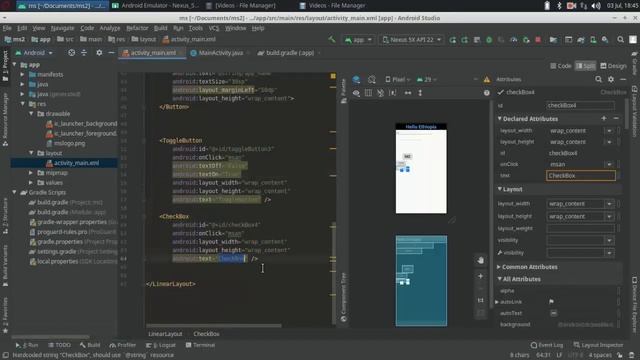Image resolution: width=640 pixels, height=360 pixels.
Task: Switch to Split view mode
Action: [585, 66]
